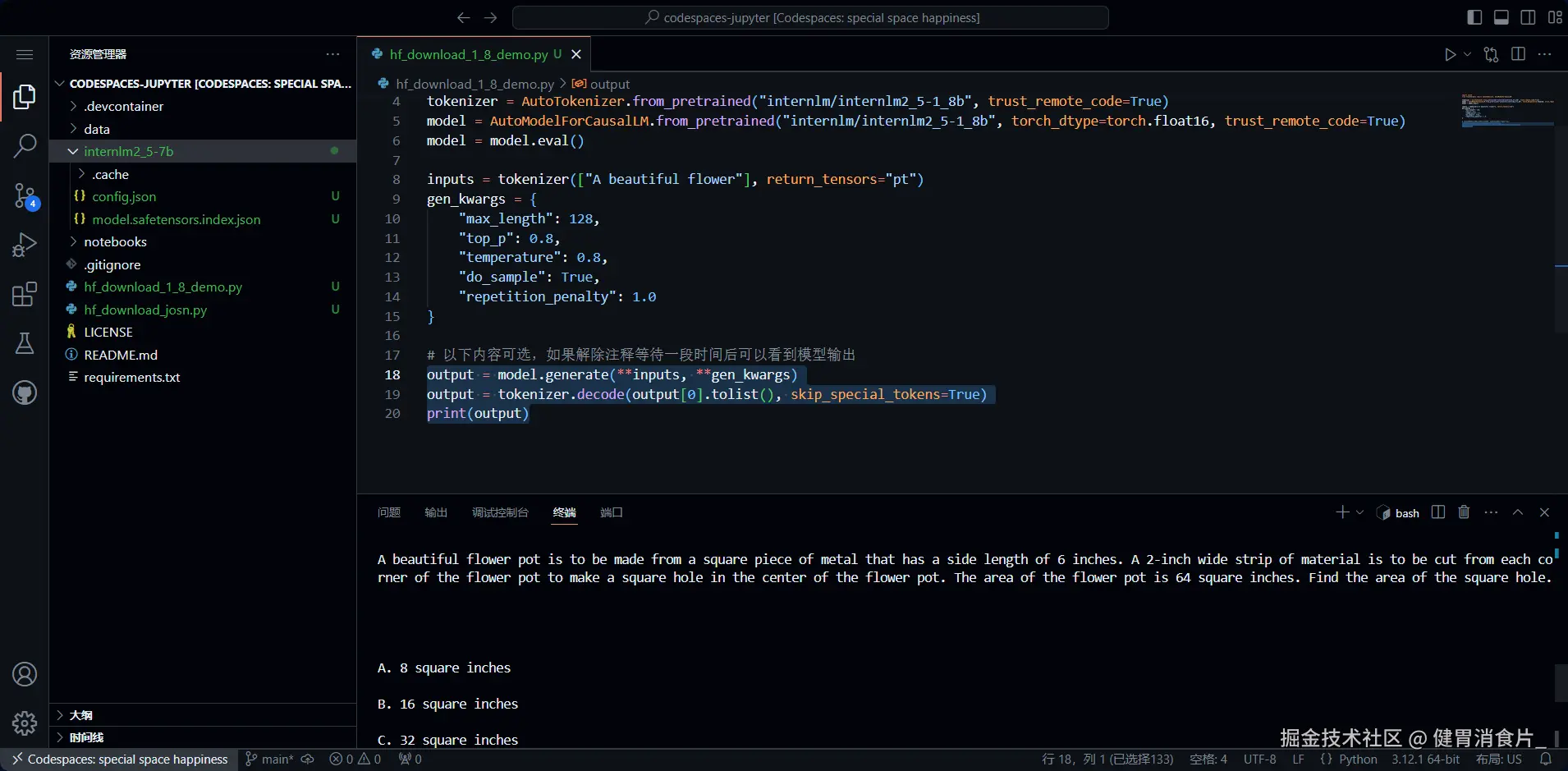Run the Python file

click(x=1450, y=54)
